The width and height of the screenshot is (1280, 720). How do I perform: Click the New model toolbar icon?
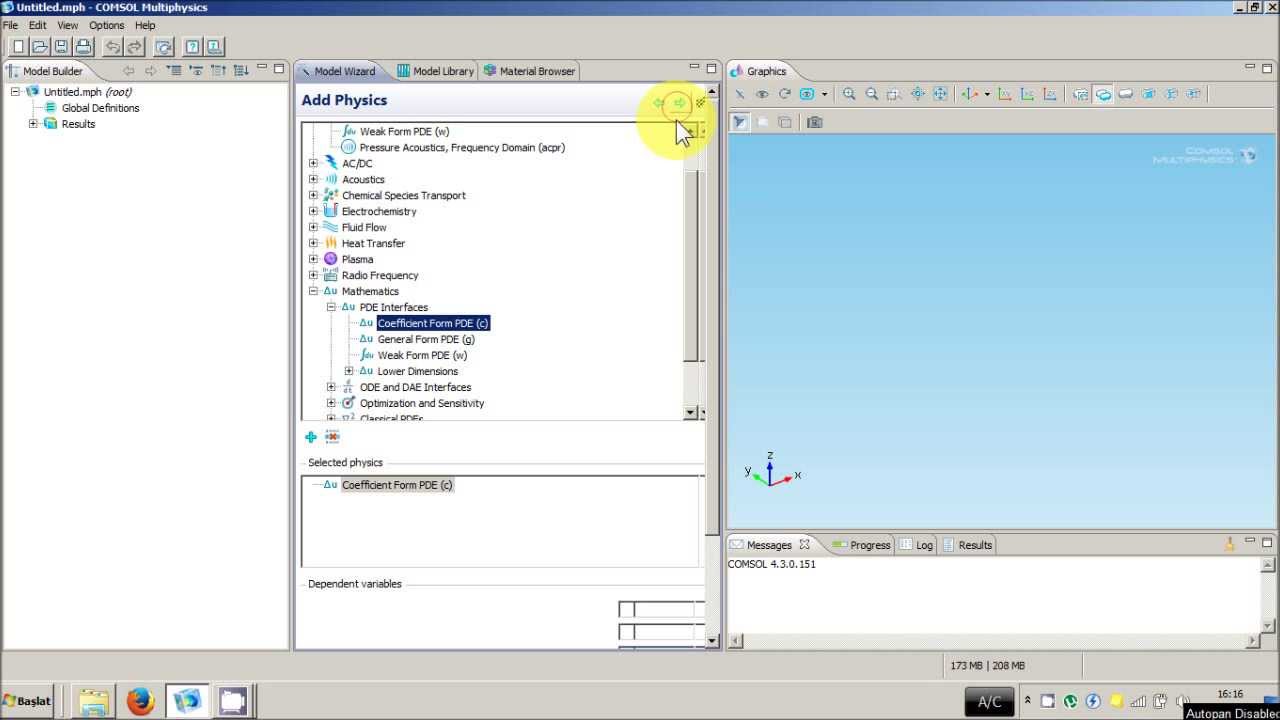[x=17, y=47]
